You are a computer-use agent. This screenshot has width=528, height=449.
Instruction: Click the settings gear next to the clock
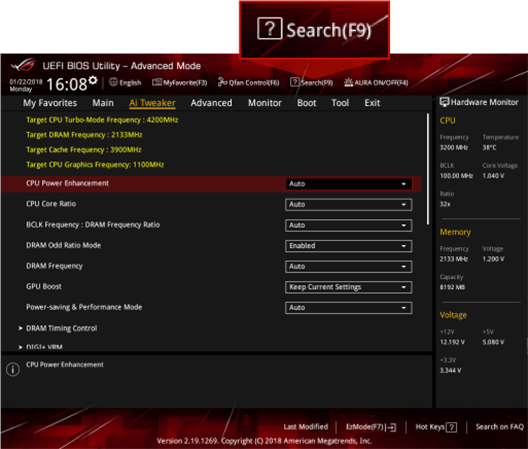93,81
